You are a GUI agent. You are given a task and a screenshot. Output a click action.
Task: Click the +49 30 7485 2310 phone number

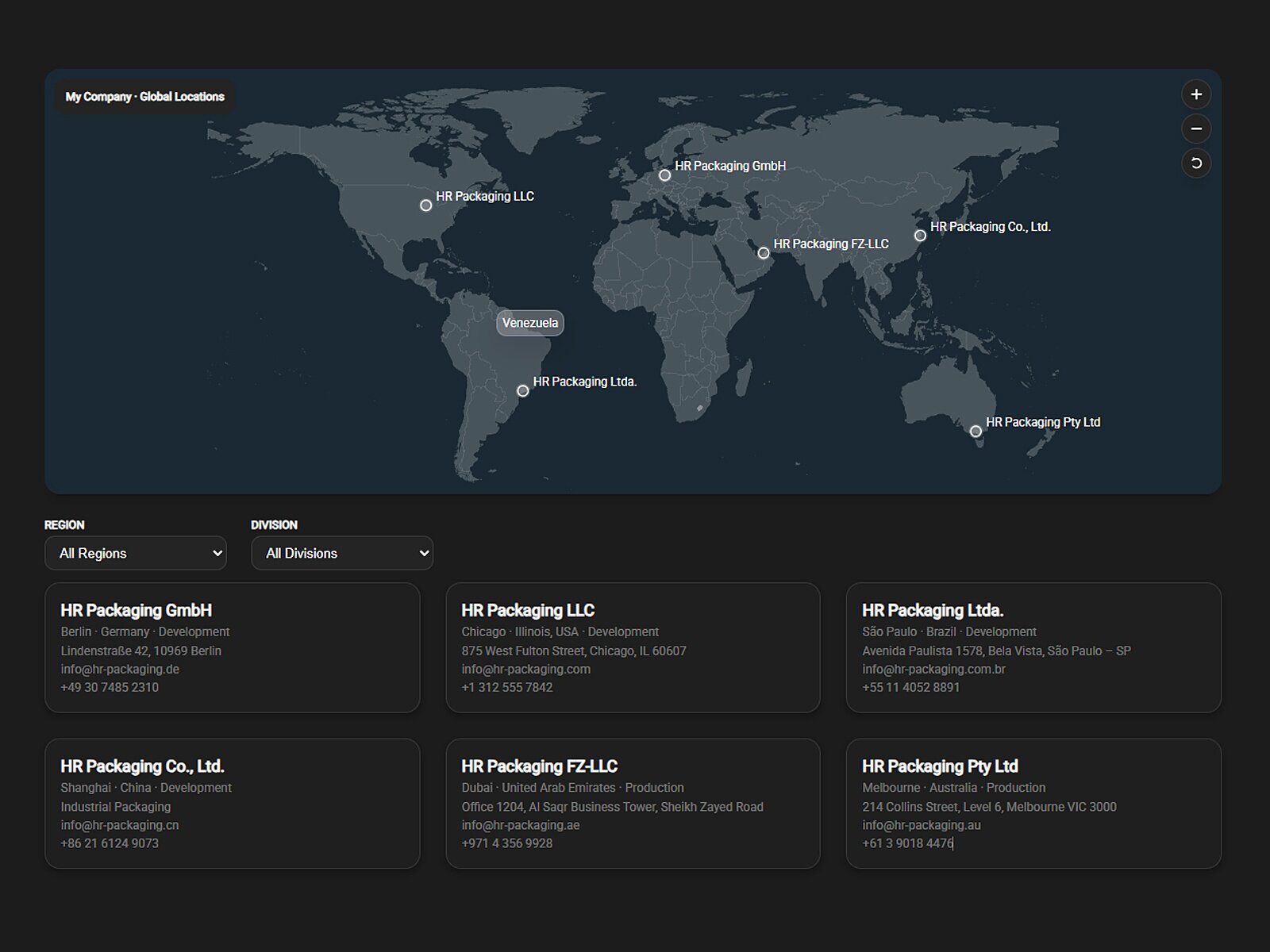(110, 688)
